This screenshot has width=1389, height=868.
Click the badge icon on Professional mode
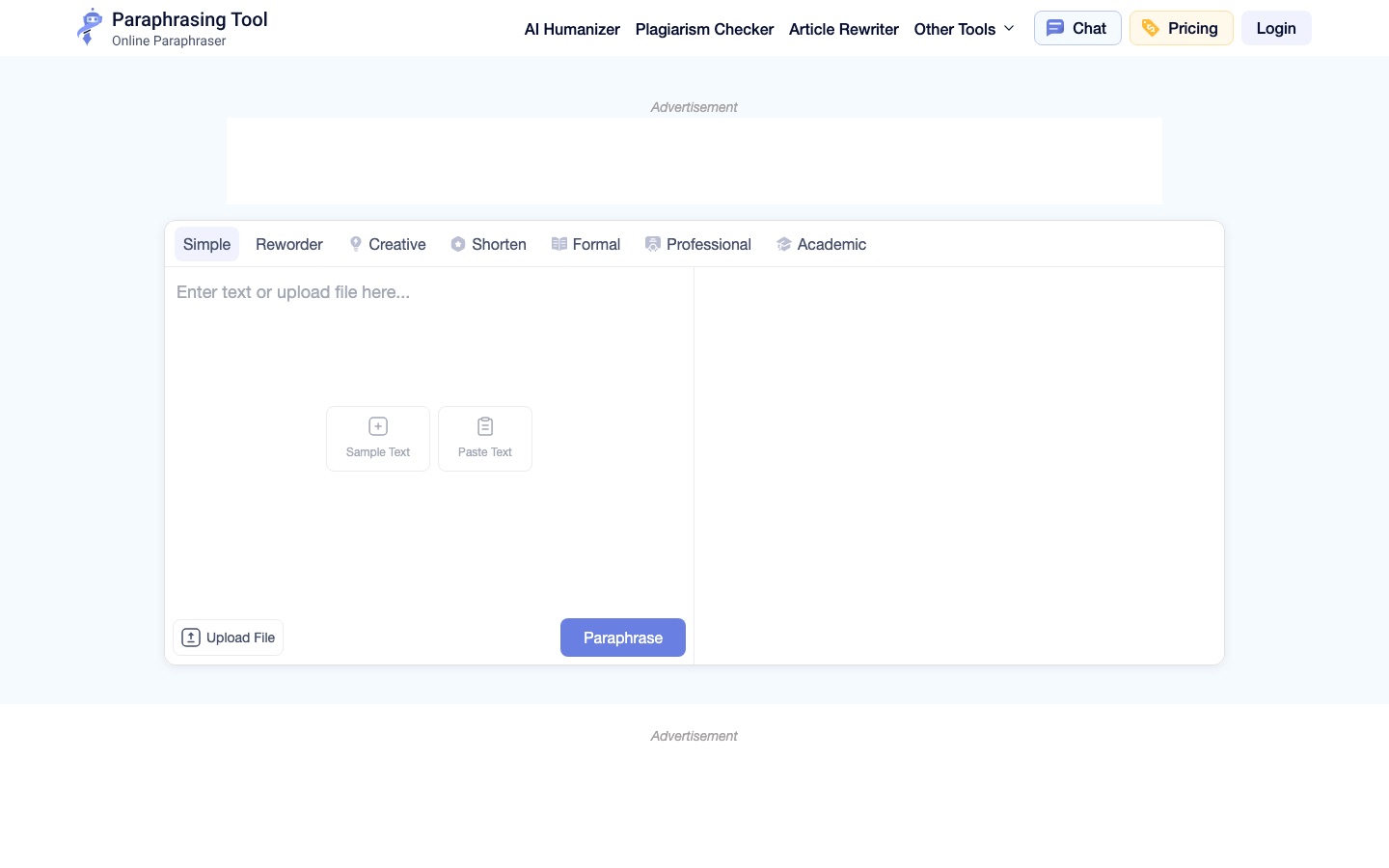(653, 244)
